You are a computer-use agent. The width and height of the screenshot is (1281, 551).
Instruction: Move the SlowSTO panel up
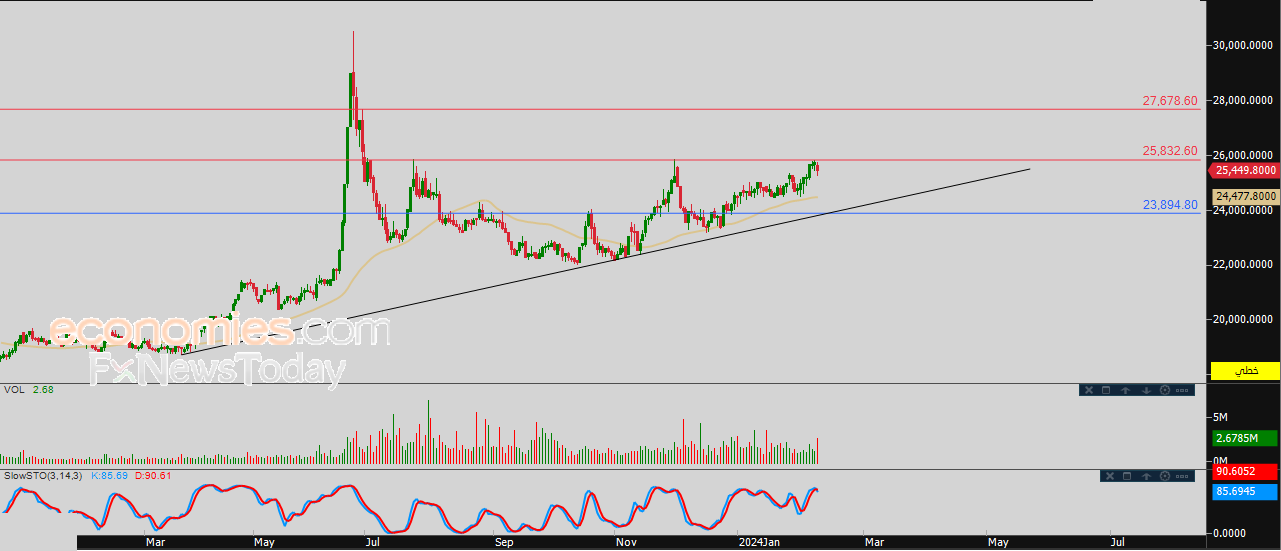coord(1146,476)
